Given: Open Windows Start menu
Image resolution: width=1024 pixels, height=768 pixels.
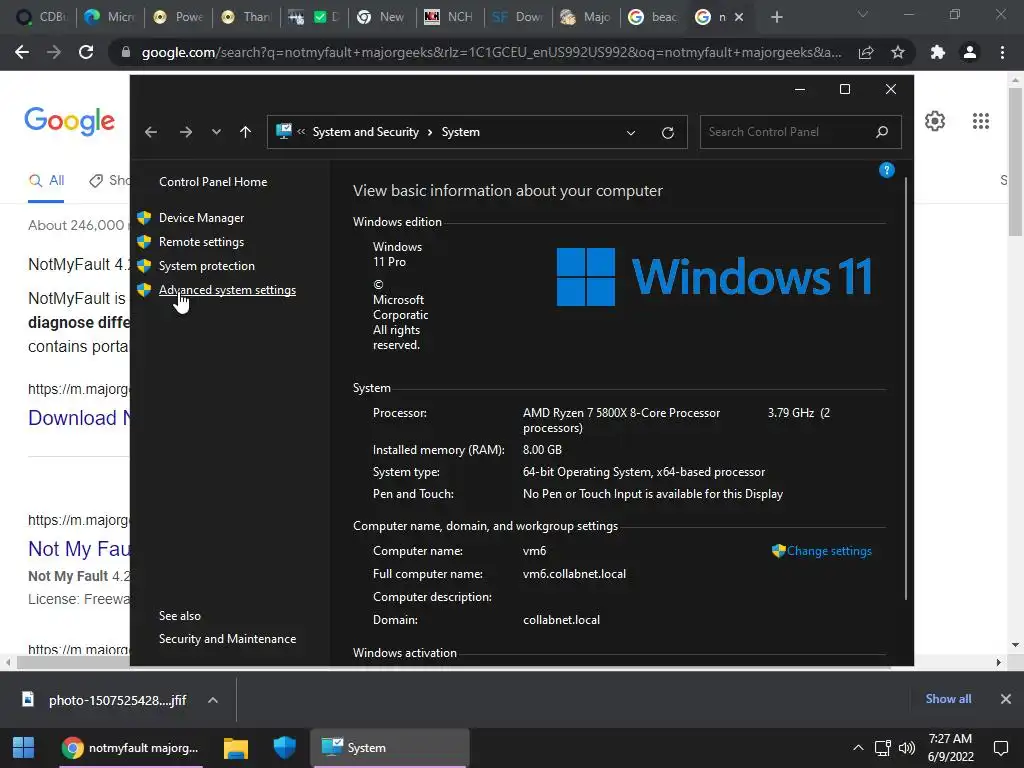Looking at the screenshot, I should click(24, 748).
